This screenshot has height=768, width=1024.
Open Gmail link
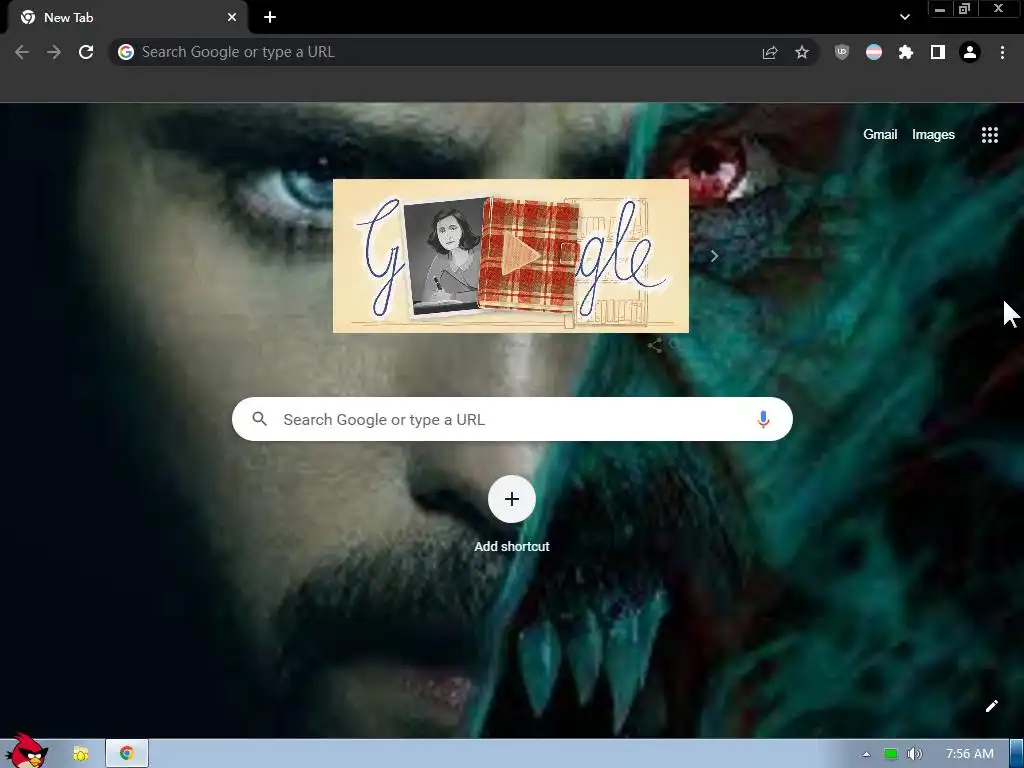point(880,135)
